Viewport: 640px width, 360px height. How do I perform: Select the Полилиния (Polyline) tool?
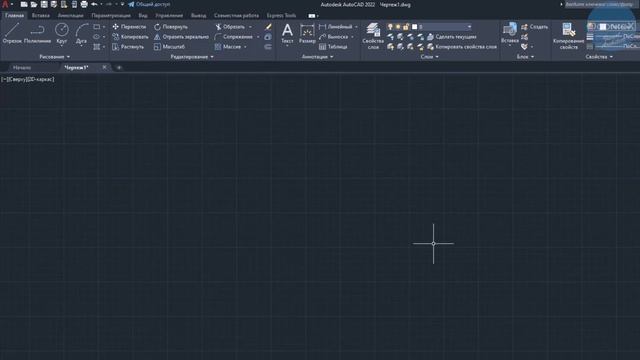[x=37, y=33]
